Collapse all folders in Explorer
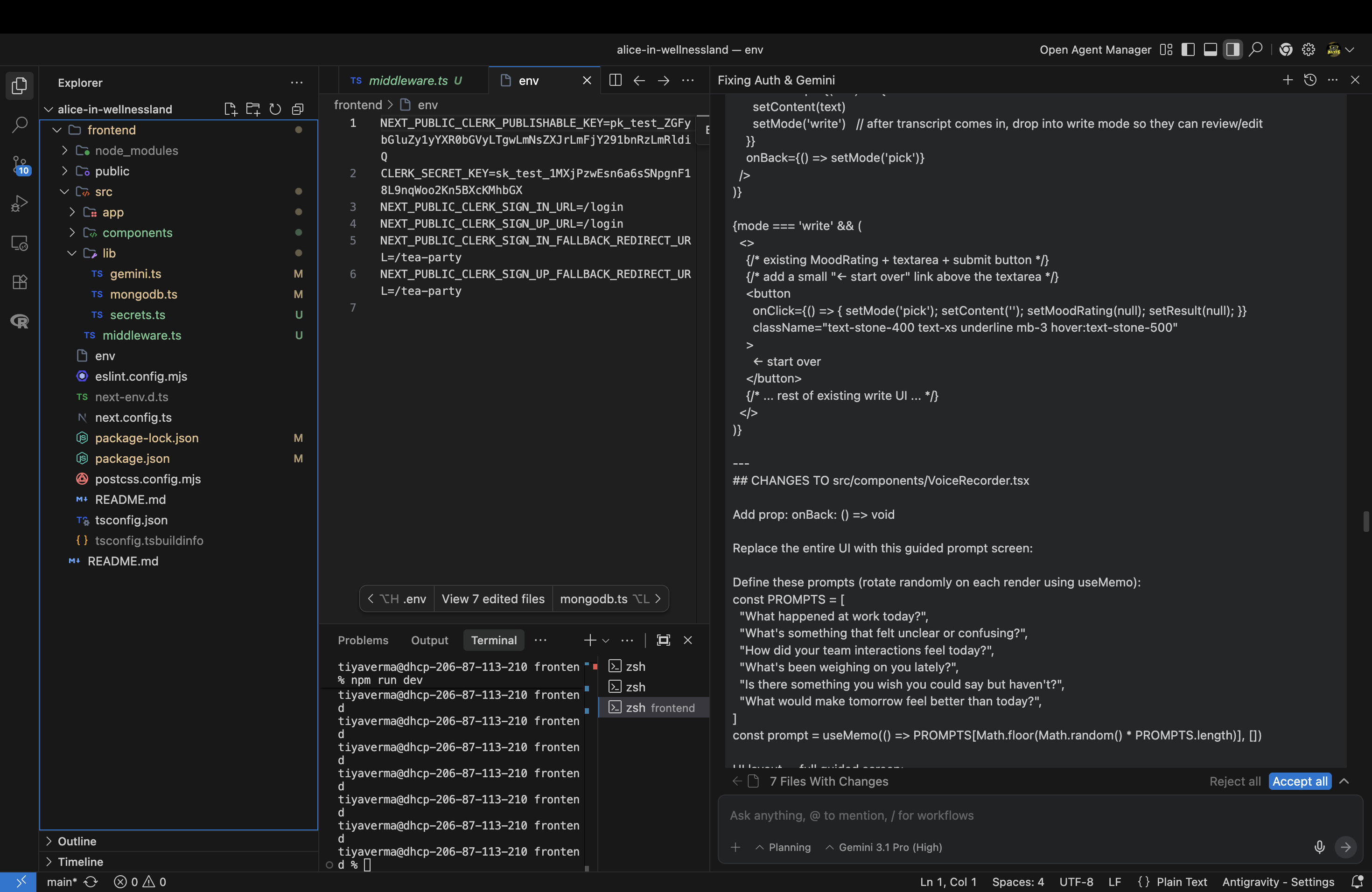The width and height of the screenshot is (1372, 892). tap(298, 109)
